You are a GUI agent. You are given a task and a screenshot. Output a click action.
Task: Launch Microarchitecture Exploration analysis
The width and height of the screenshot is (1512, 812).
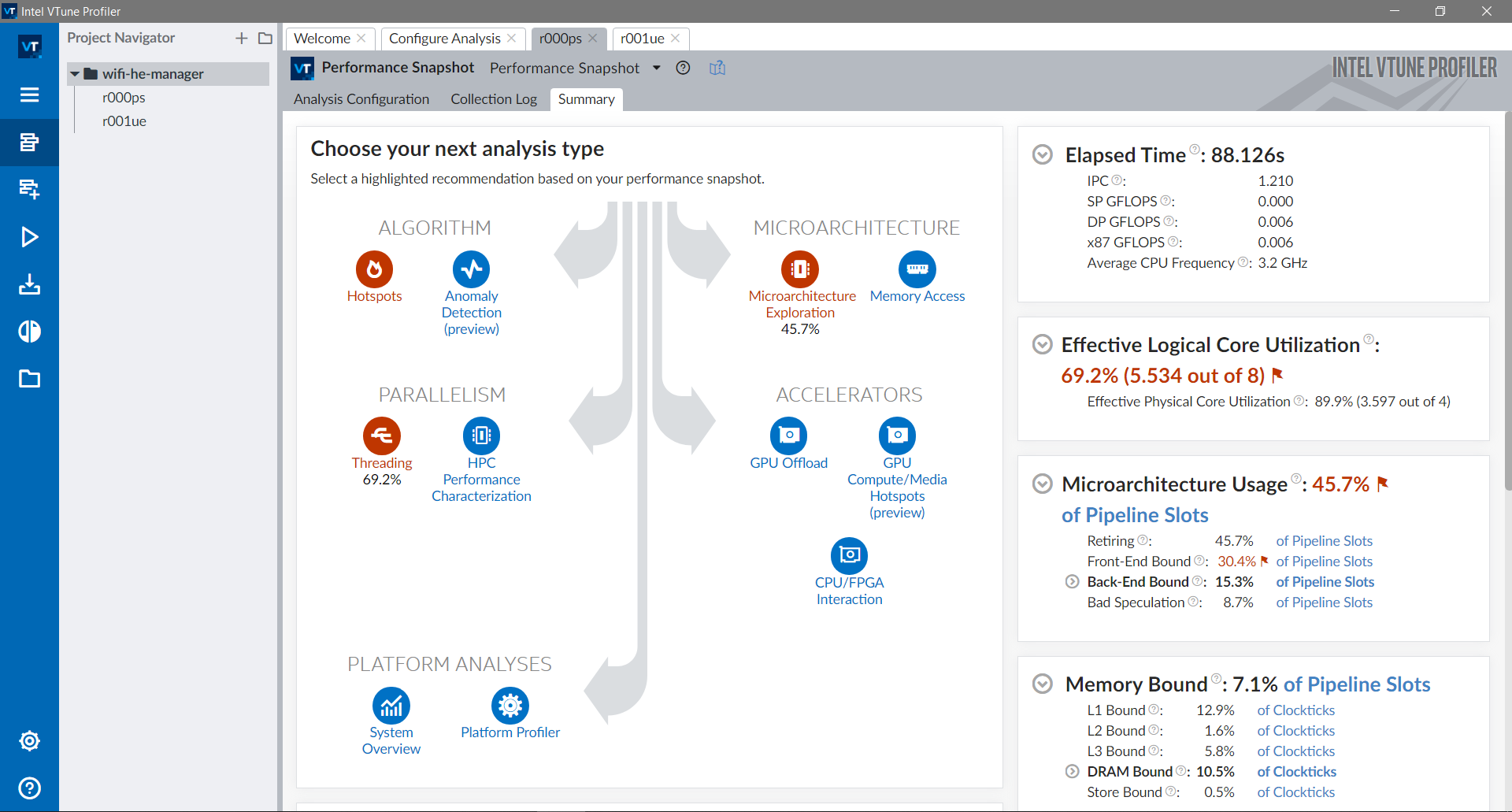(x=800, y=269)
